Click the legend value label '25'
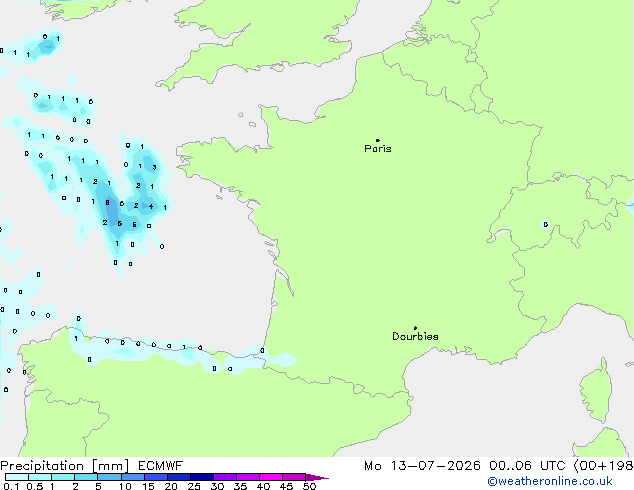Image resolution: width=634 pixels, height=490 pixels. click(x=194, y=486)
